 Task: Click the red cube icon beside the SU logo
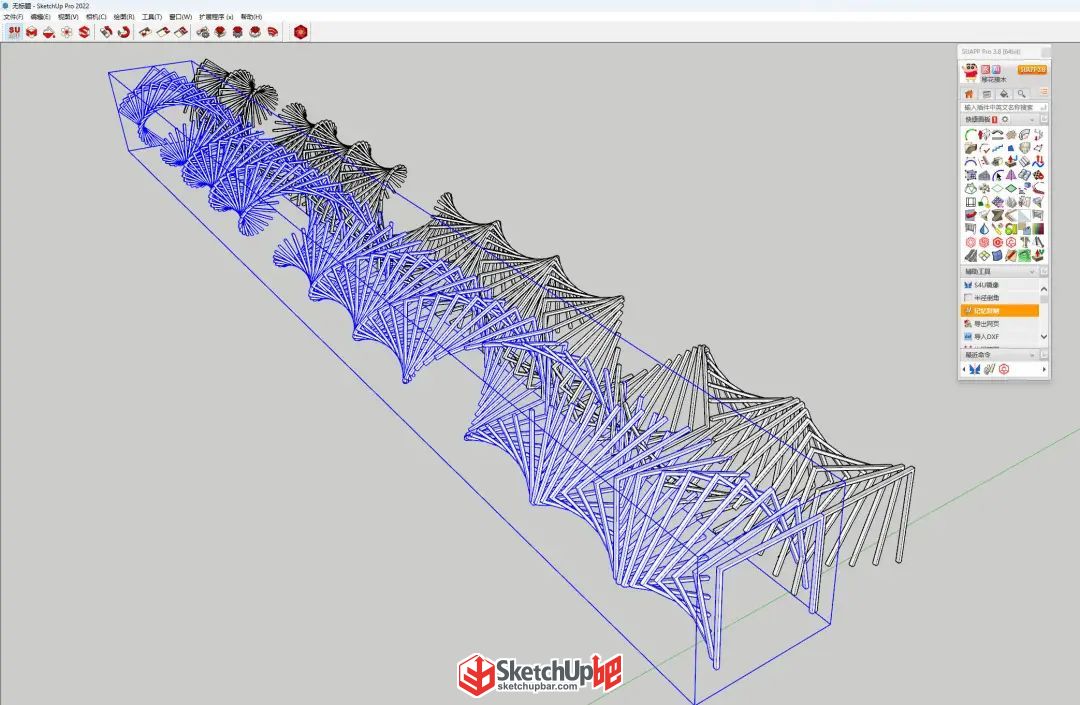click(x=32, y=32)
